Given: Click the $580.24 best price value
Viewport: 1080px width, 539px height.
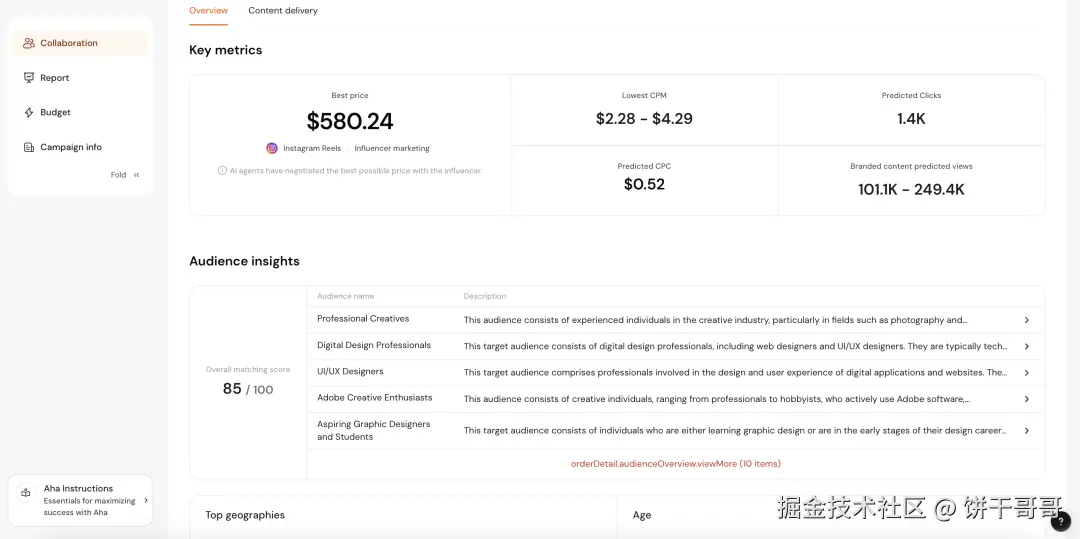Looking at the screenshot, I should pyautogui.click(x=350, y=122).
